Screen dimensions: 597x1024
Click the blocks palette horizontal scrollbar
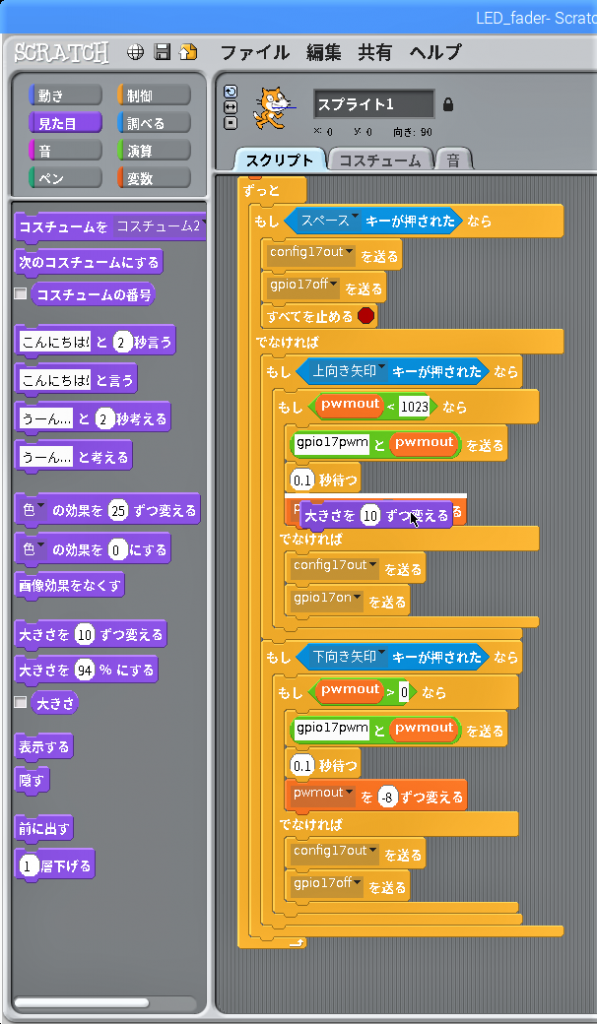[x=105, y=1002]
